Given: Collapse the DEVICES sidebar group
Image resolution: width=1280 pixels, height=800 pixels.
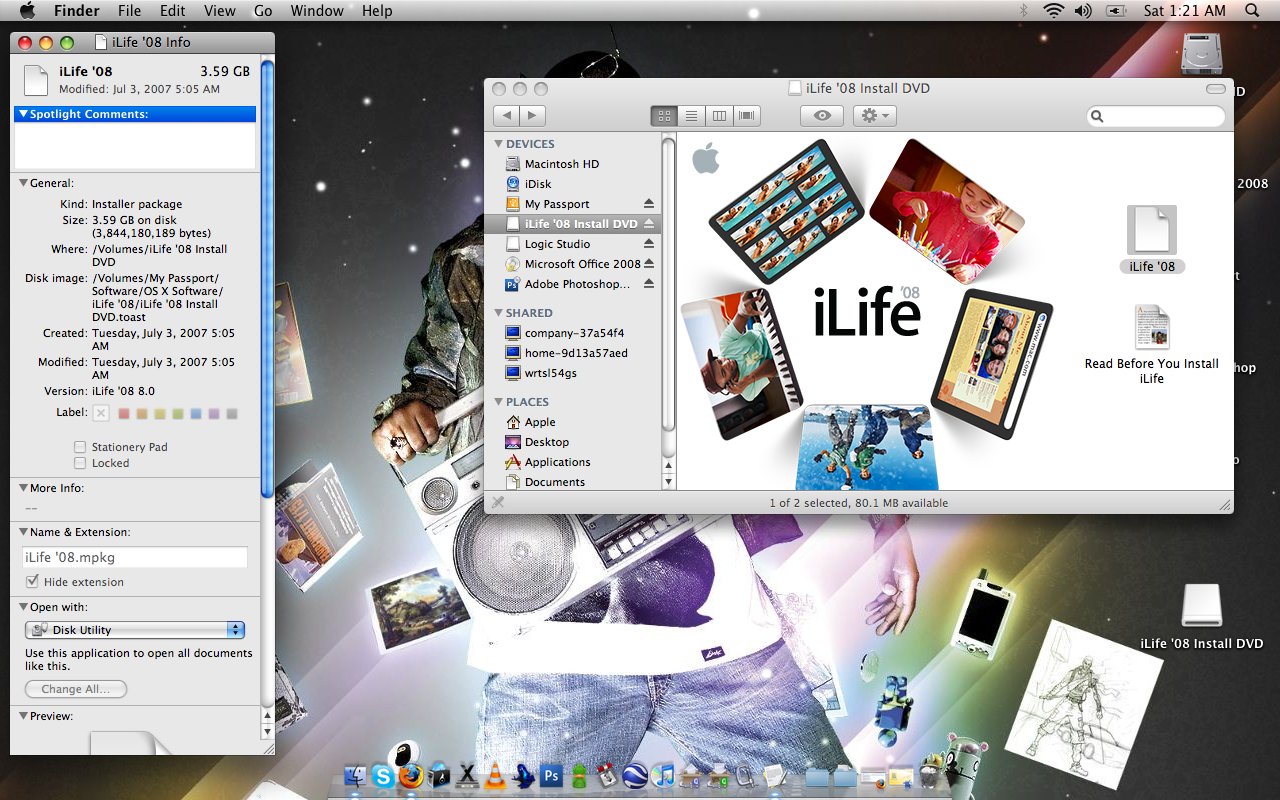Looking at the screenshot, I should tap(499, 144).
